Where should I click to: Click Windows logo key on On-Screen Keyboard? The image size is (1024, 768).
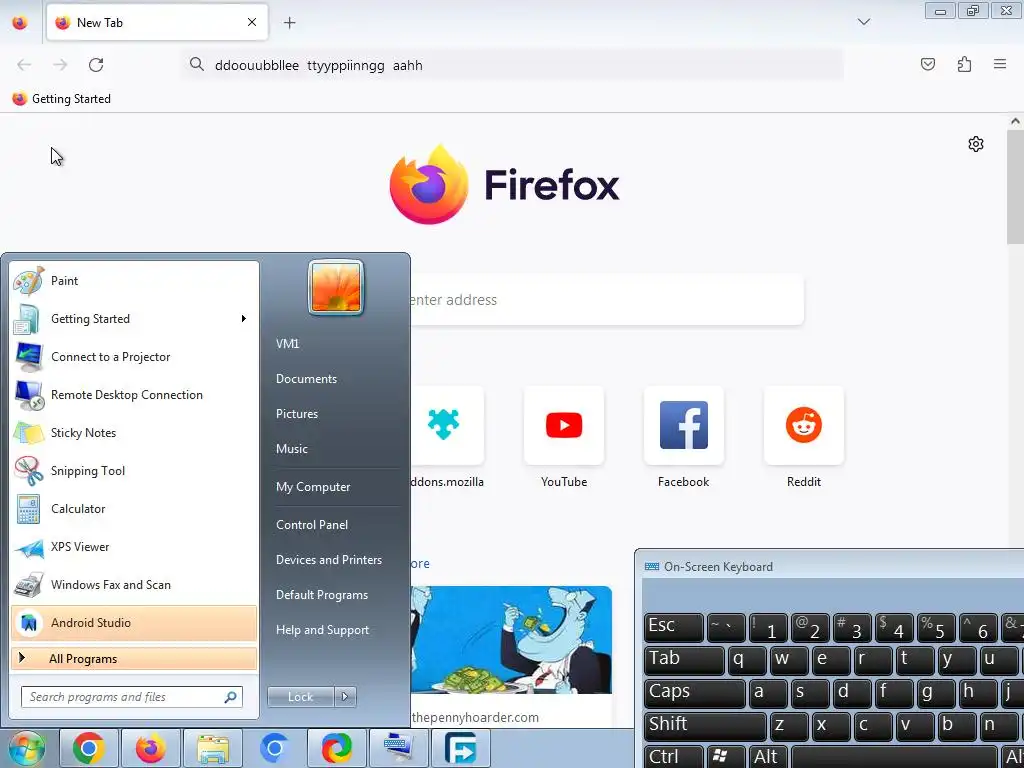tap(726, 757)
